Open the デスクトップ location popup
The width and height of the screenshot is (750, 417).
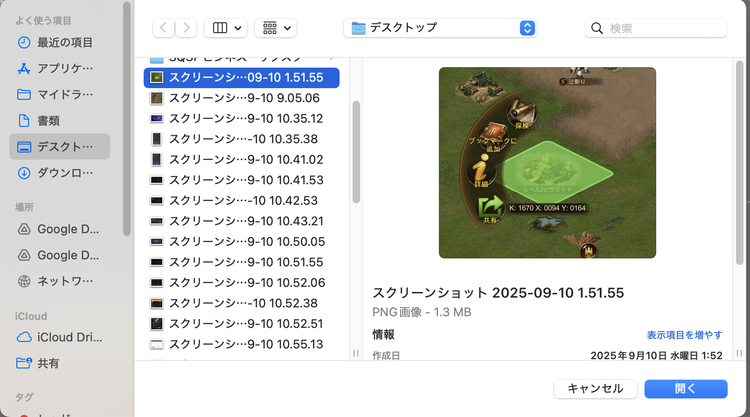point(440,28)
